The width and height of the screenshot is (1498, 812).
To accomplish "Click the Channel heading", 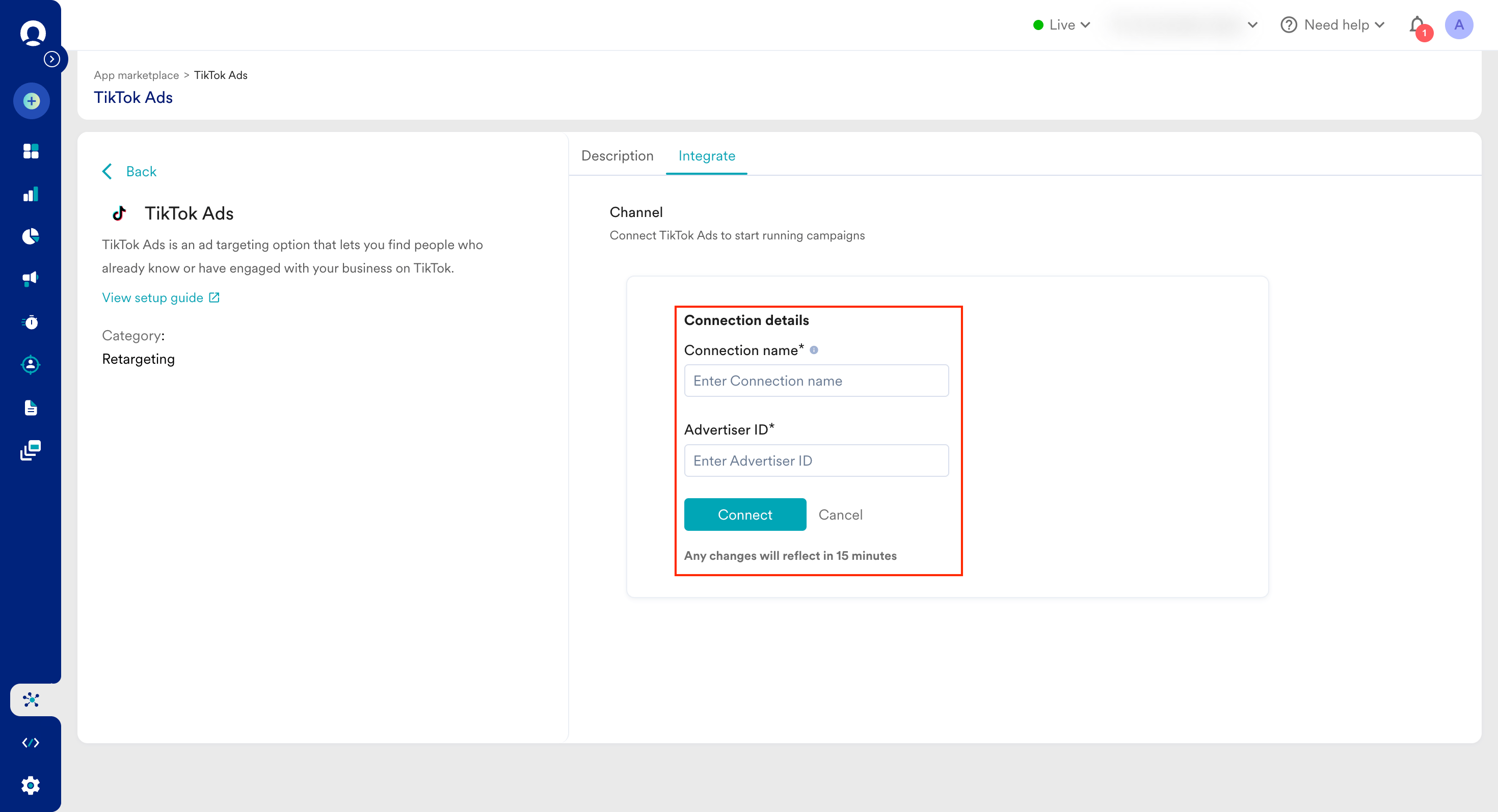I will 636,212.
